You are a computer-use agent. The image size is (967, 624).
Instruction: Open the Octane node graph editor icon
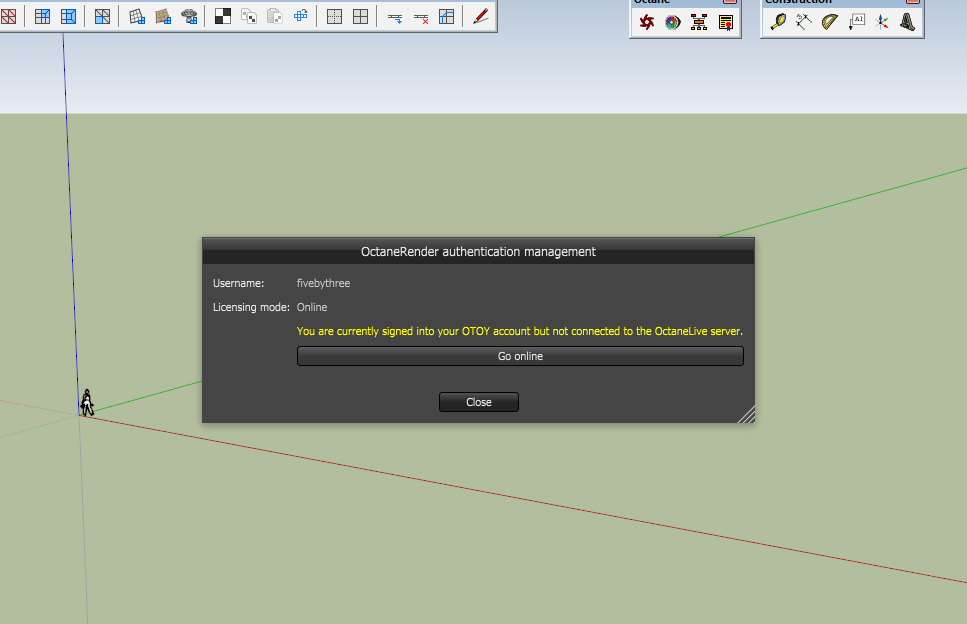coord(699,23)
